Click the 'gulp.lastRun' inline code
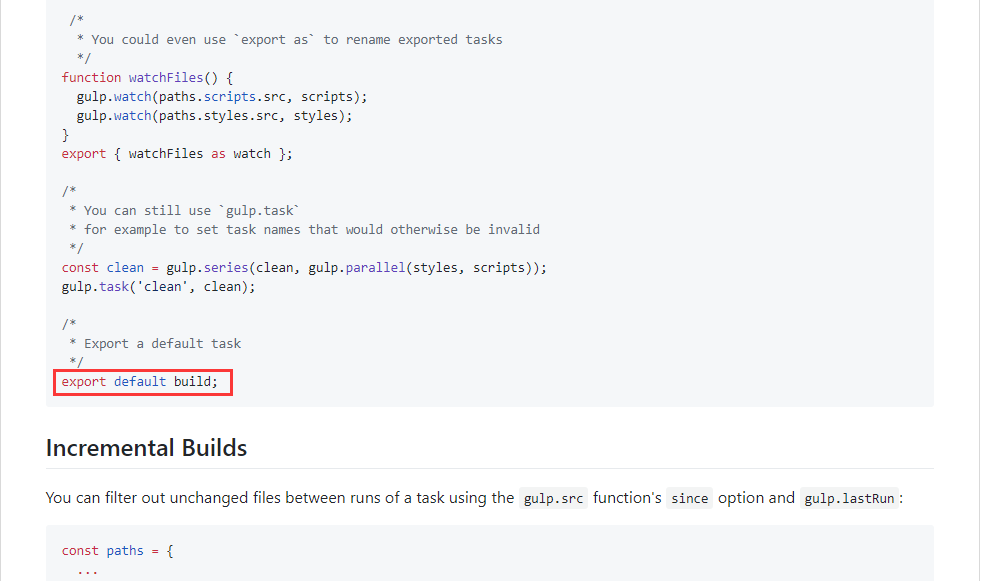Viewport: 981px width, 581px height. 849,498
